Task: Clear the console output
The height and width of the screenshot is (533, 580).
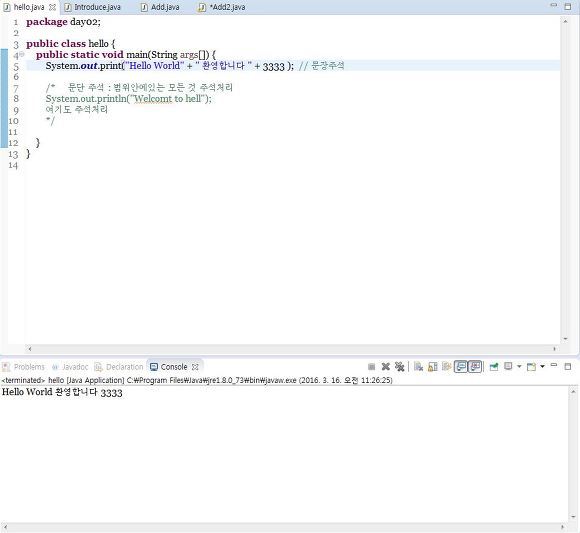Action: point(418,367)
